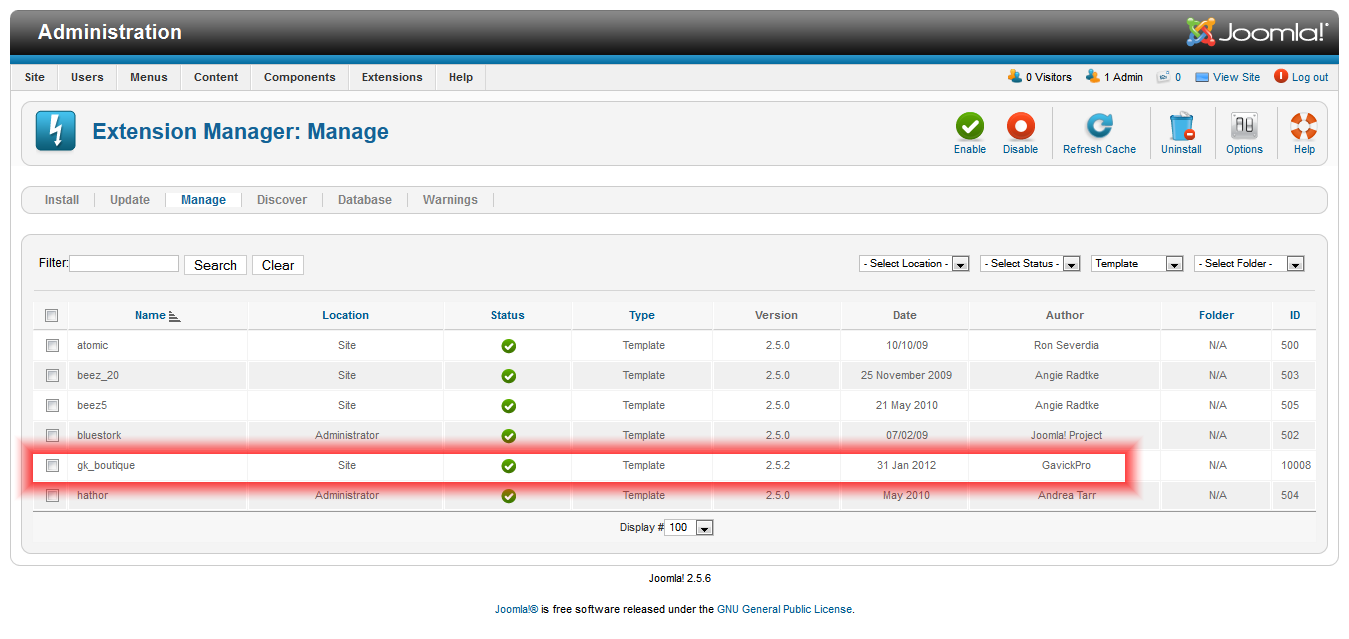The height and width of the screenshot is (639, 1349).
Task: Open the Menus menu
Action: point(149,77)
